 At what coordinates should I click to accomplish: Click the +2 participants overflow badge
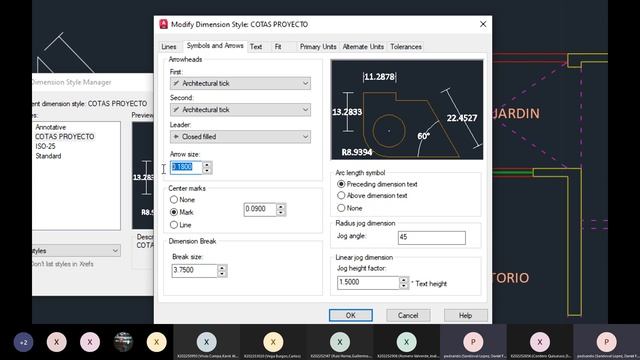23,342
